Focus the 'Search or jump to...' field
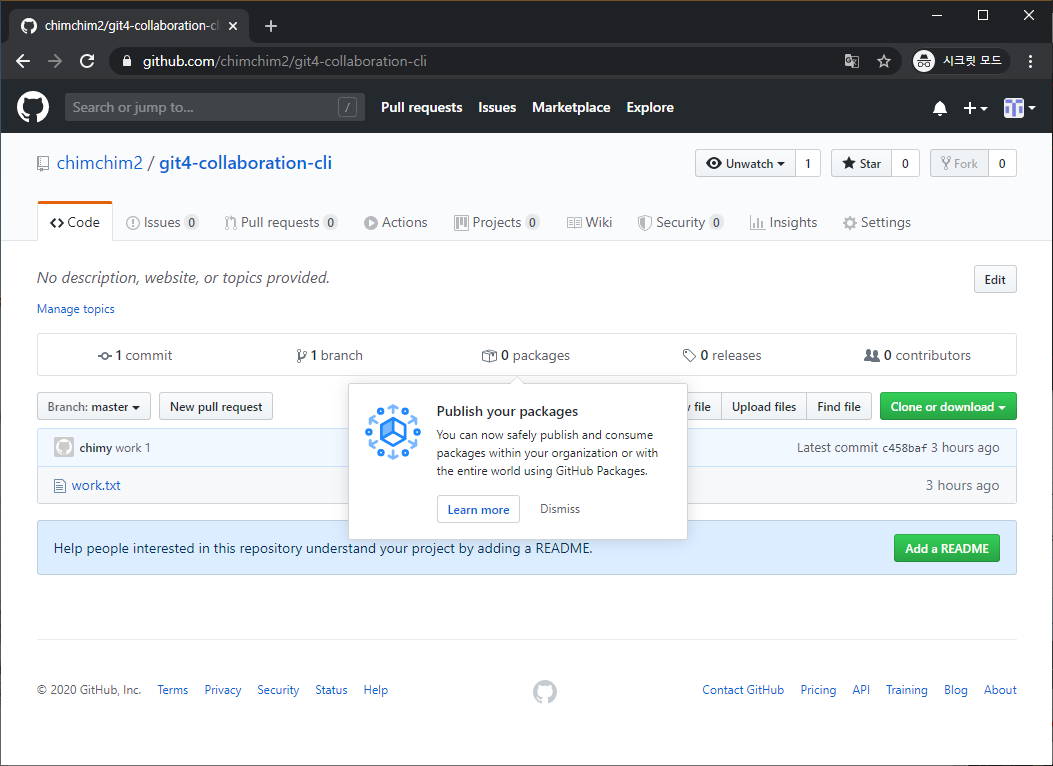Viewport: 1053px width, 766px height. [x=215, y=107]
